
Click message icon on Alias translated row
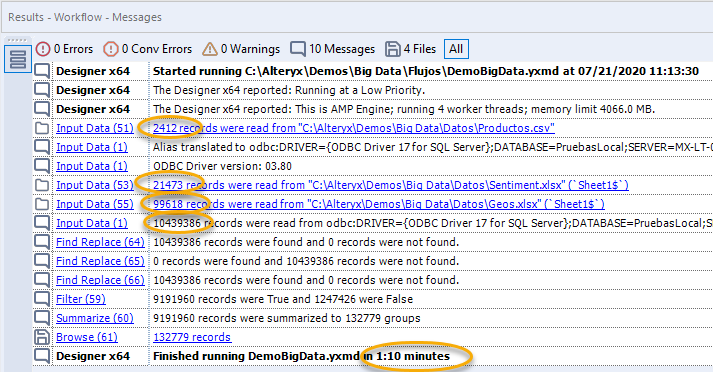click(42, 147)
